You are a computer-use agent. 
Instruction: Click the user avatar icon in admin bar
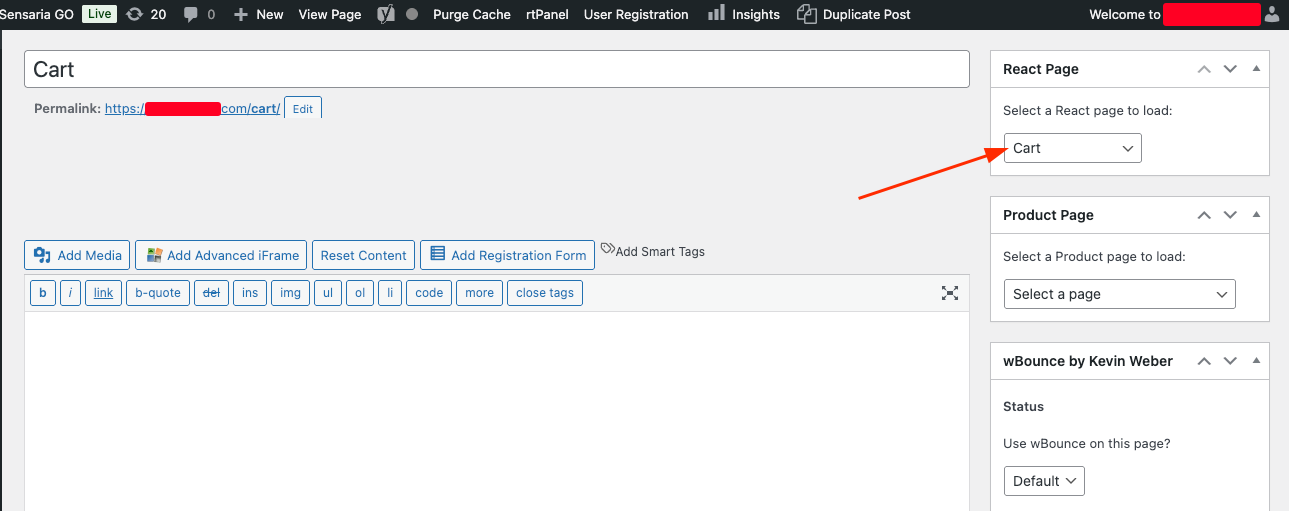click(1271, 14)
